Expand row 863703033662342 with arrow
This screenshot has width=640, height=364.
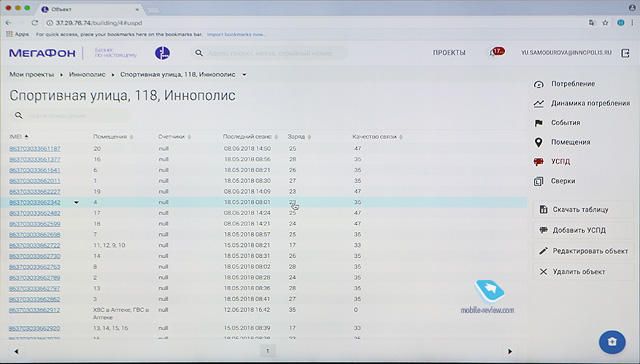[76, 202]
